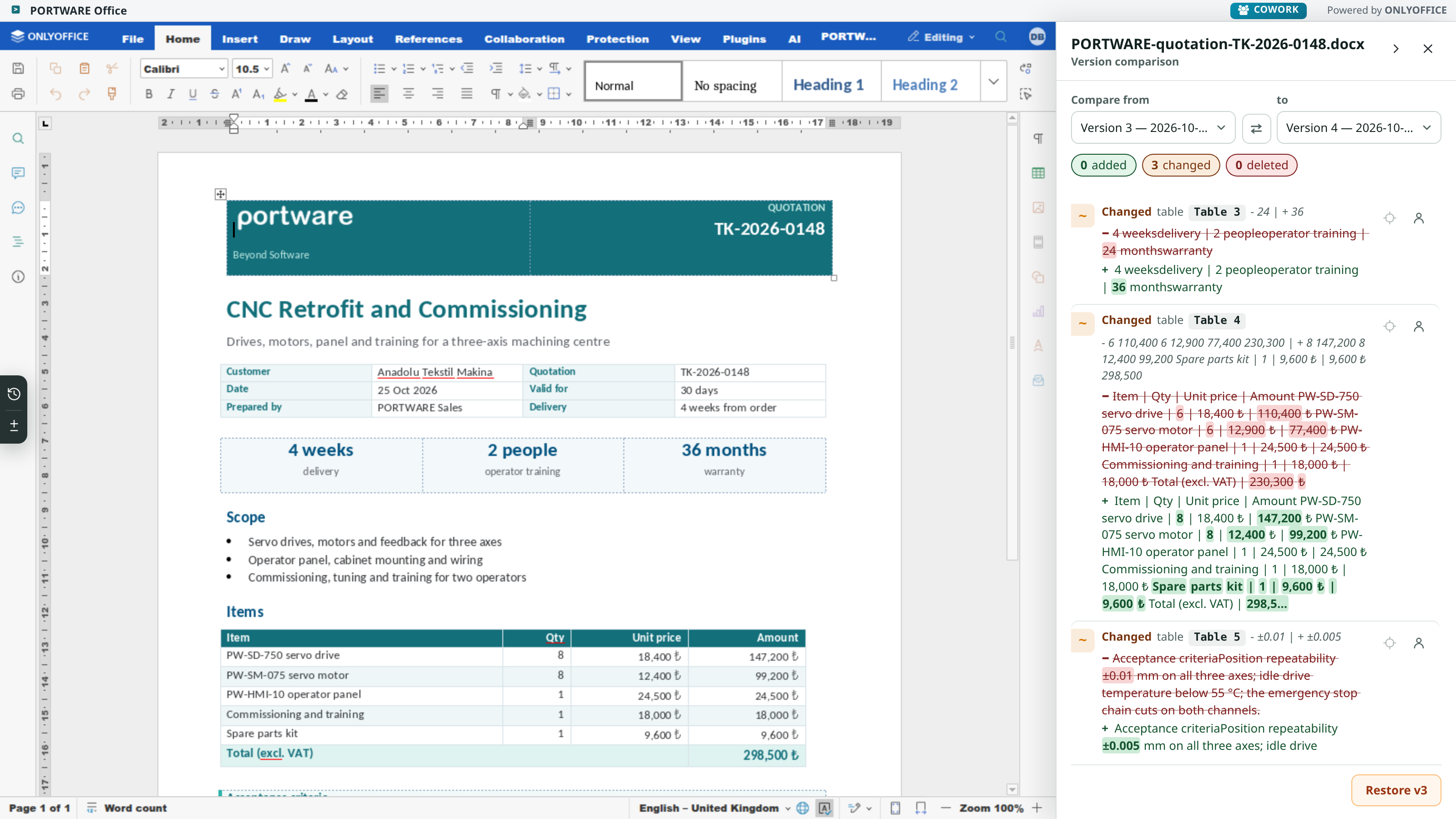Click the Copy style paintbrush icon
This screenshot has height=819, width=1456.
(112, 94)
